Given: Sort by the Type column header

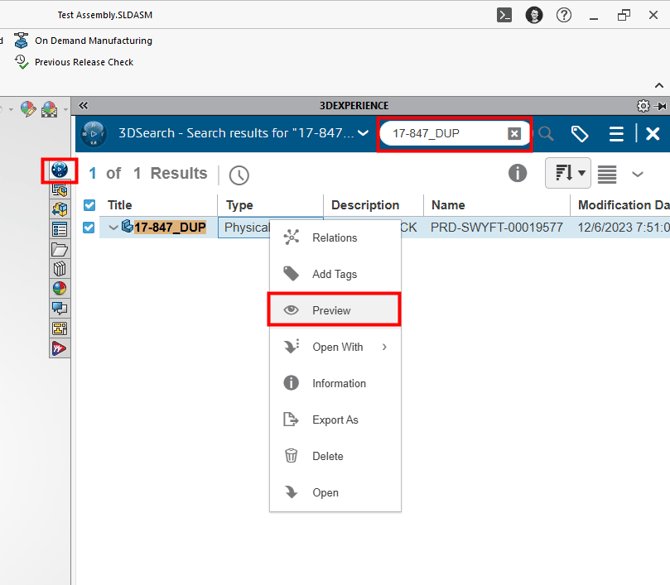Looking at the screenshot, I should (239, 205).
